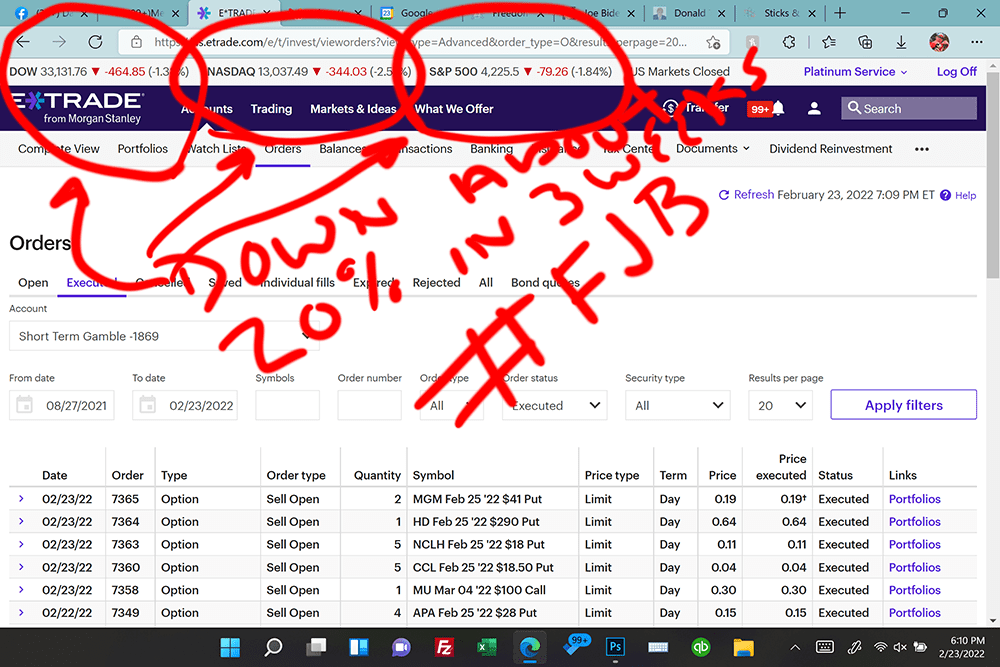Open a new browser tab
Screen dimensions: 1000x667
(x=840, y=13)
